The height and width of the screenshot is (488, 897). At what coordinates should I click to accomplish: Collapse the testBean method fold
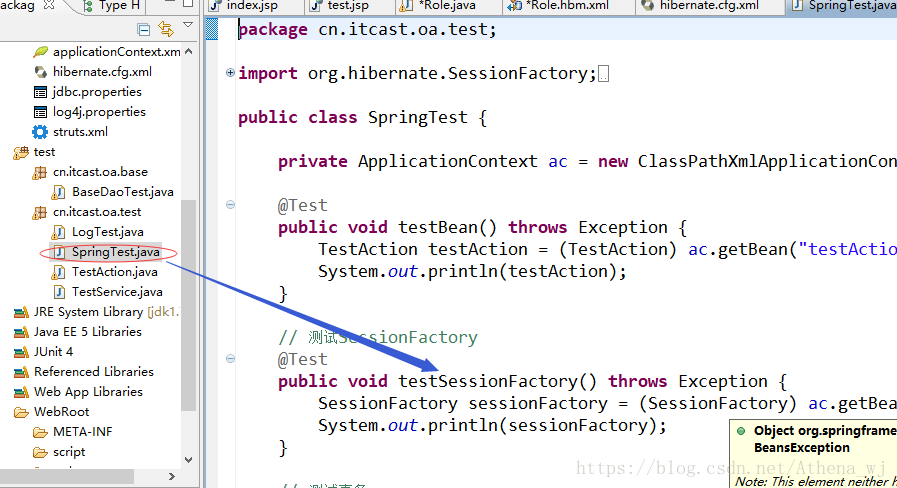(x=230, y=204)
